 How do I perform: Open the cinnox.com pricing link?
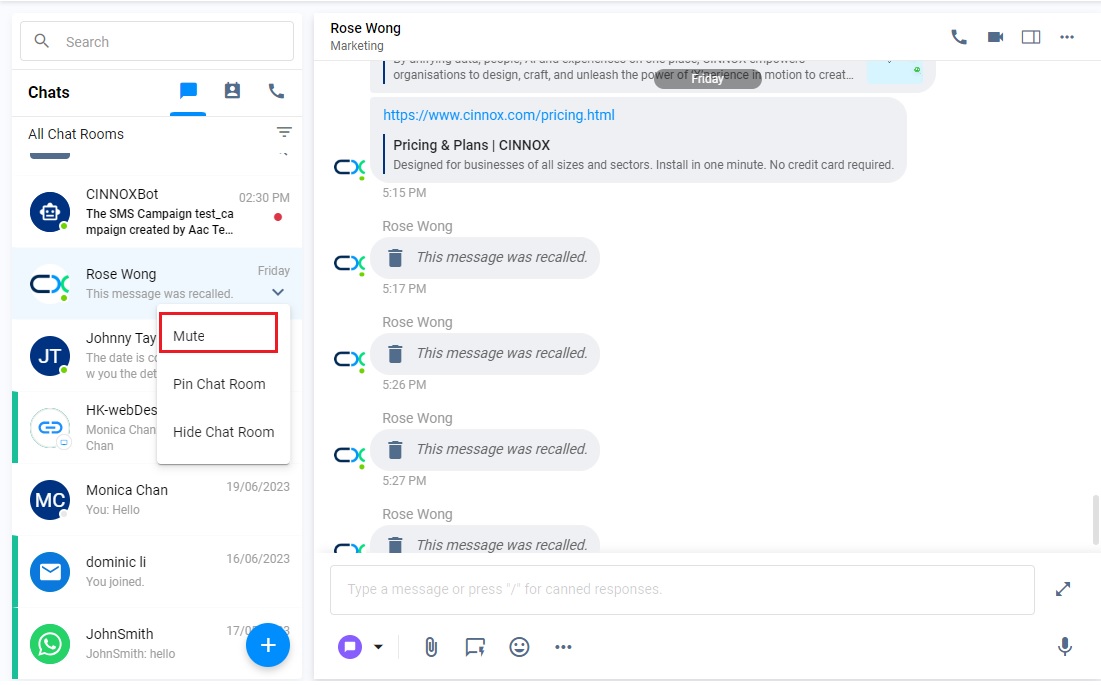[x=499, y=115]
